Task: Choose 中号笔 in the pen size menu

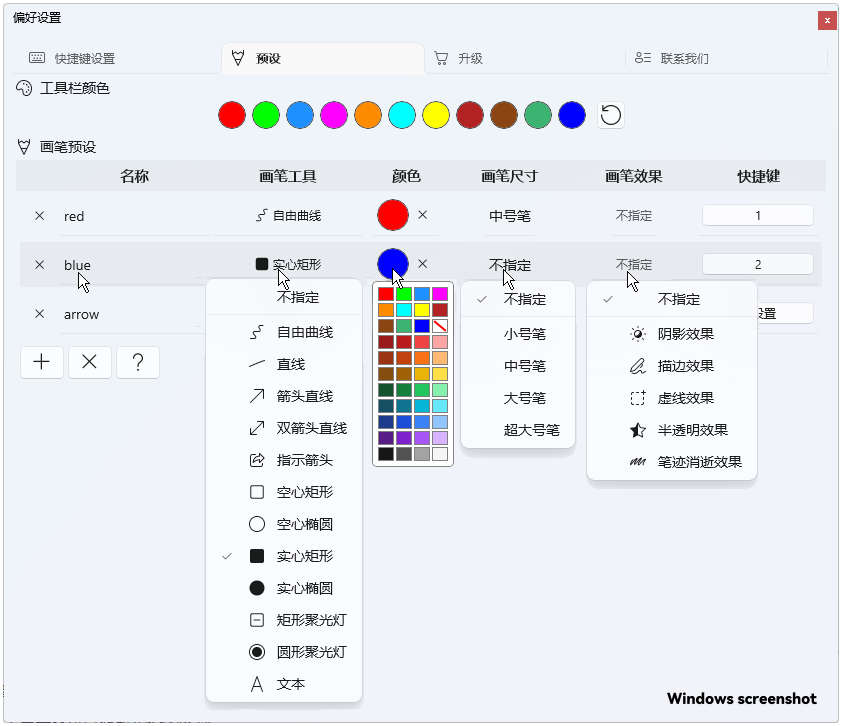Action: (518, 366)
